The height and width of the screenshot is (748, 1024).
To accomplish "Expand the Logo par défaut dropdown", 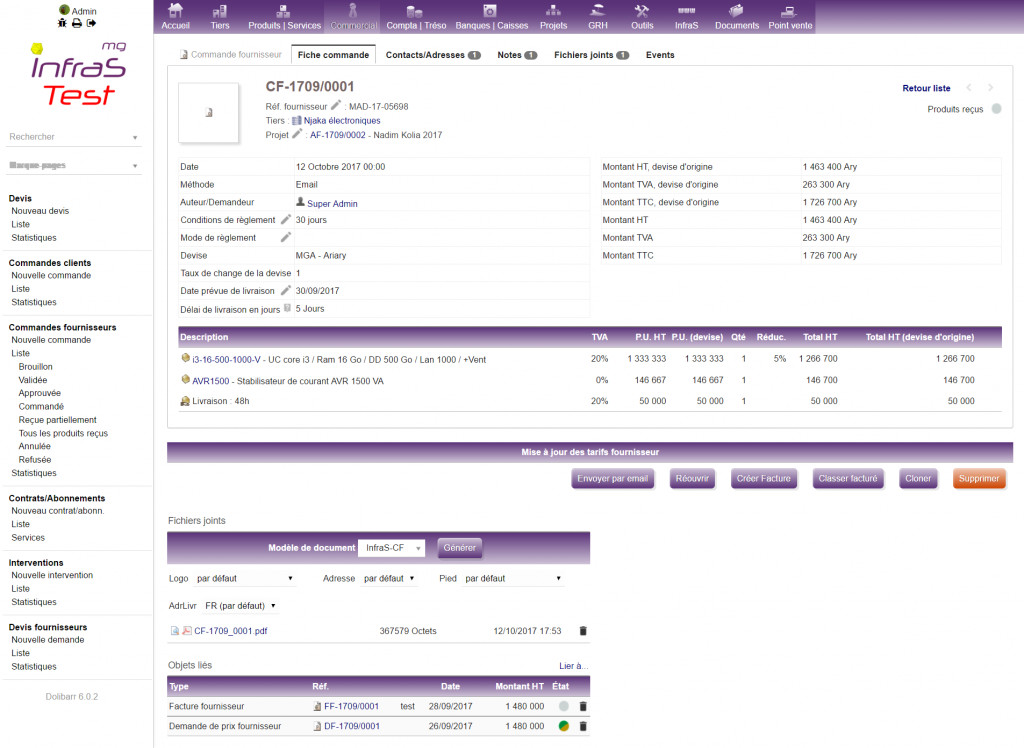I will (x=245, y=578).
